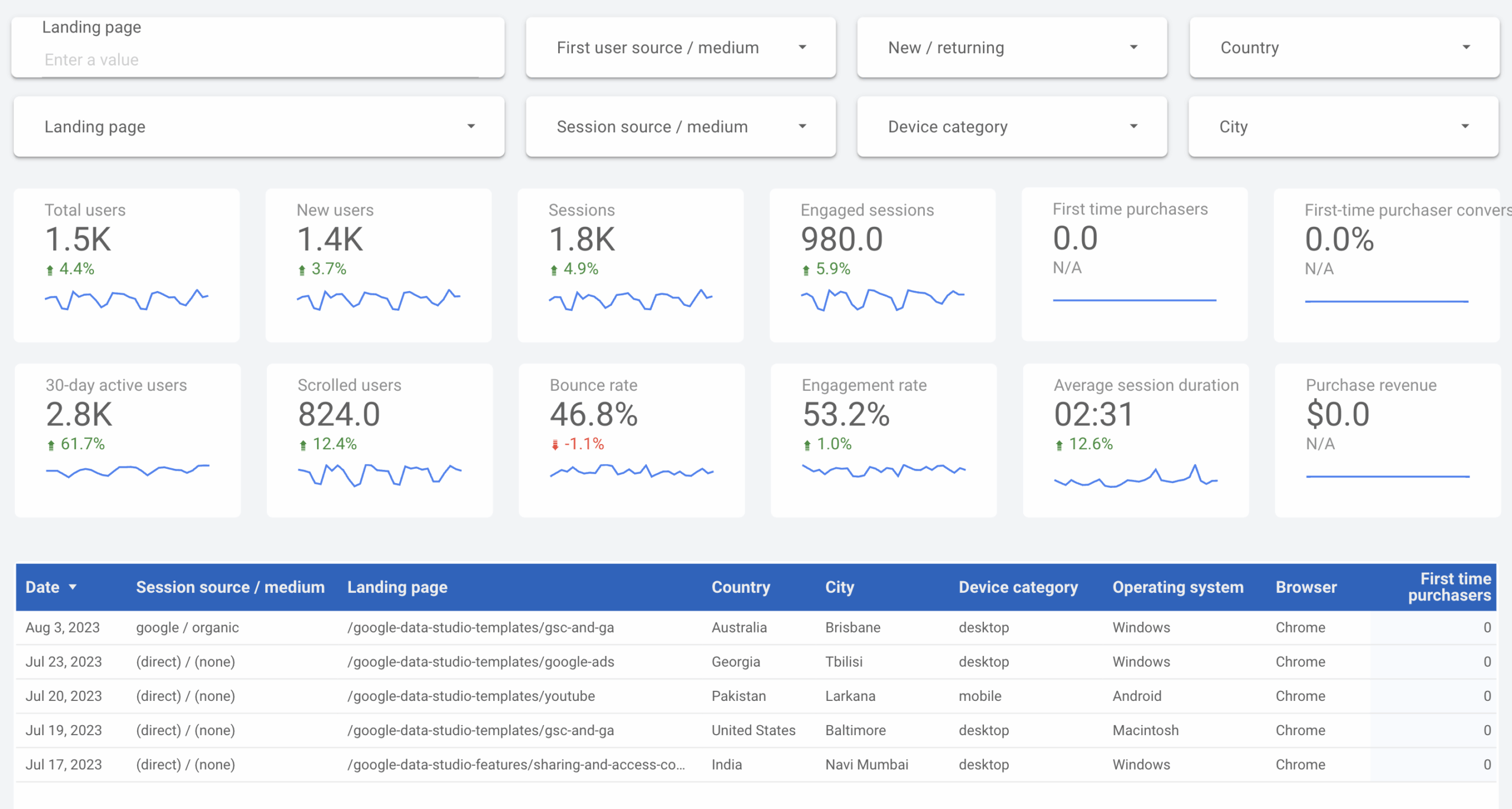Click the 30-day active users sparkline
Image resolution: width=1512 pixels, height=809 pixels.
[x=128, y=471]
